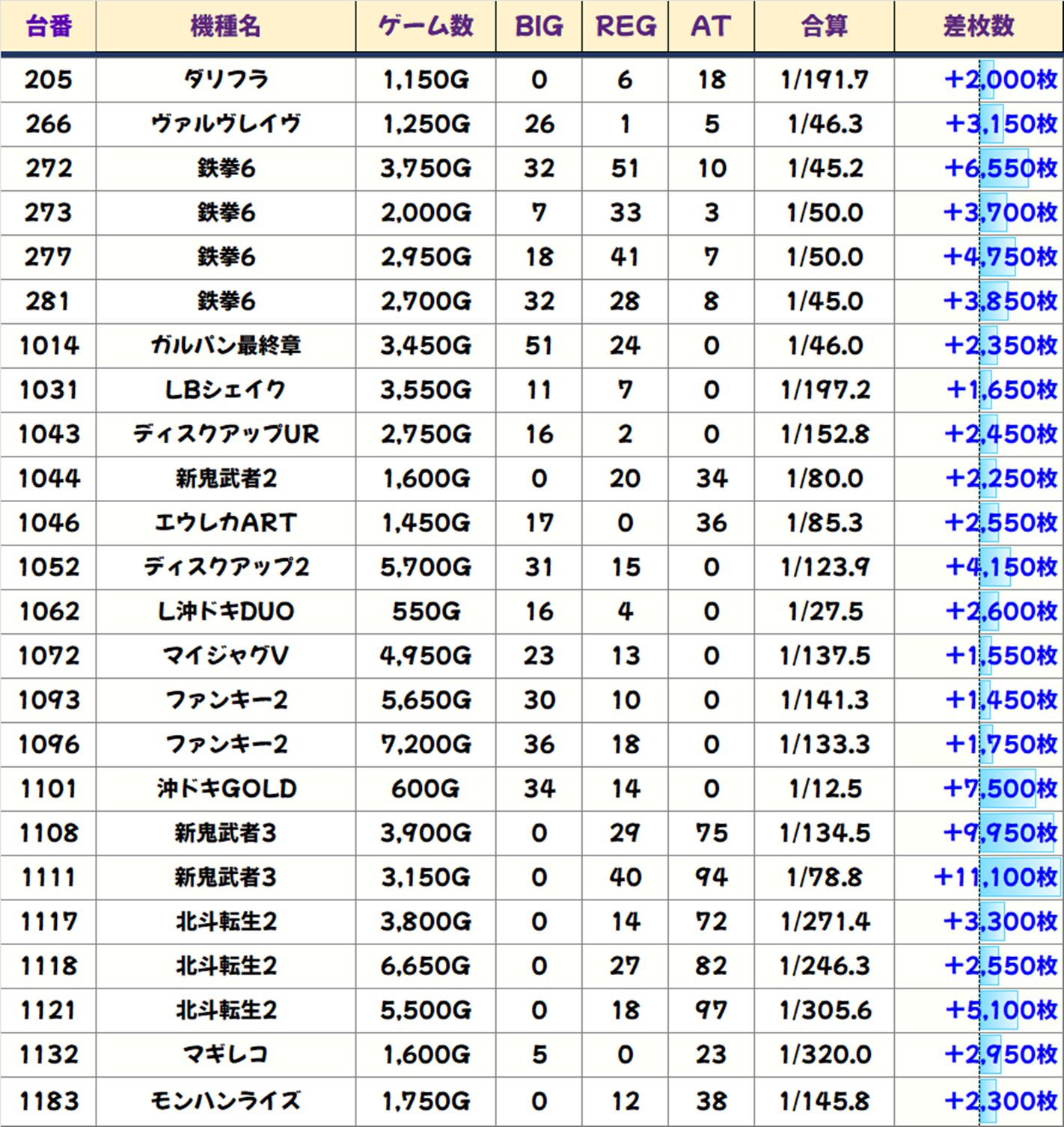The height and width of the screenshot is (1127, 1064).
Task: Click the 台番 column header
Action: coord(49,26)
